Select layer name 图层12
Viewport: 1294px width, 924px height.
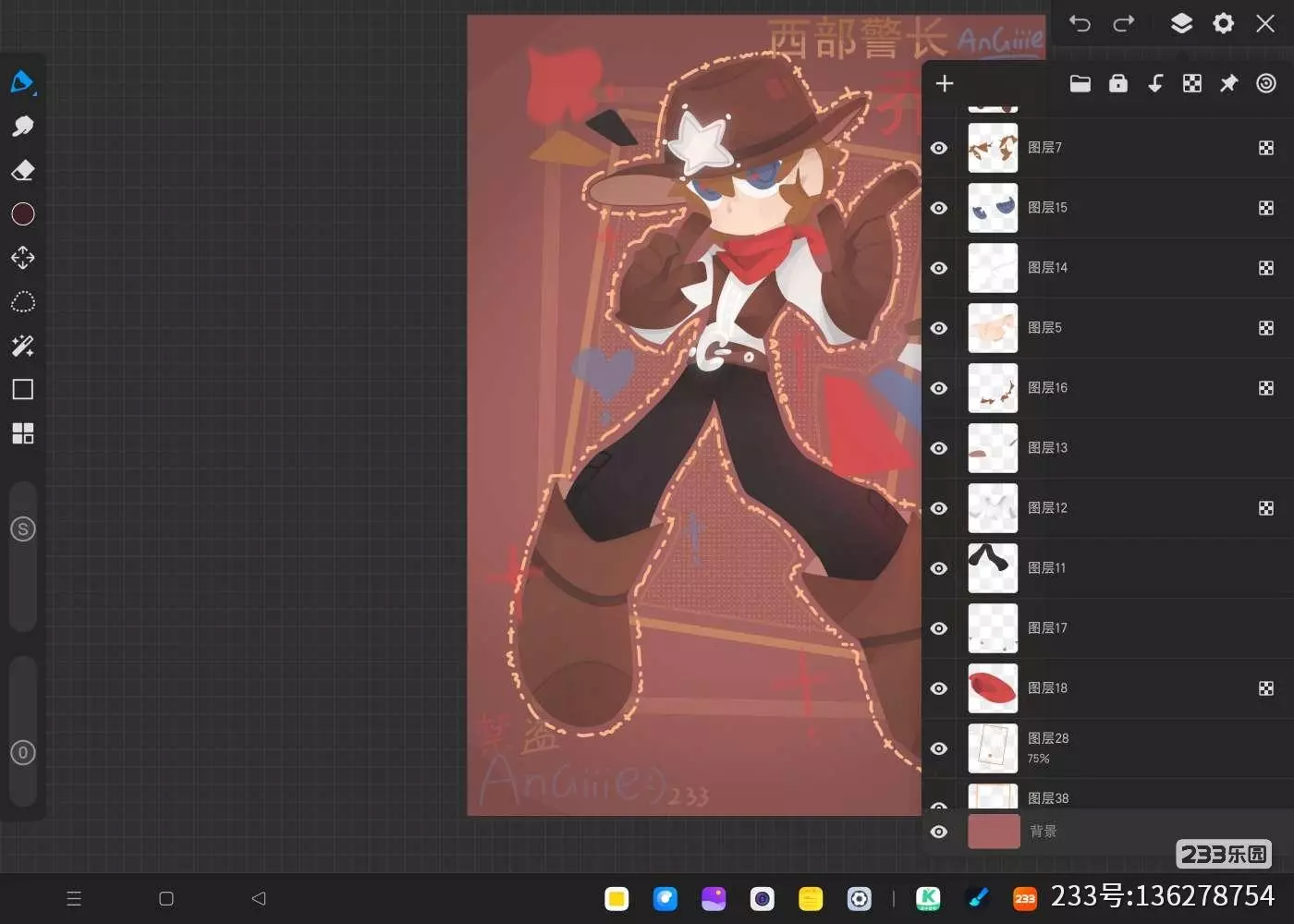[x=1047, y=508]
